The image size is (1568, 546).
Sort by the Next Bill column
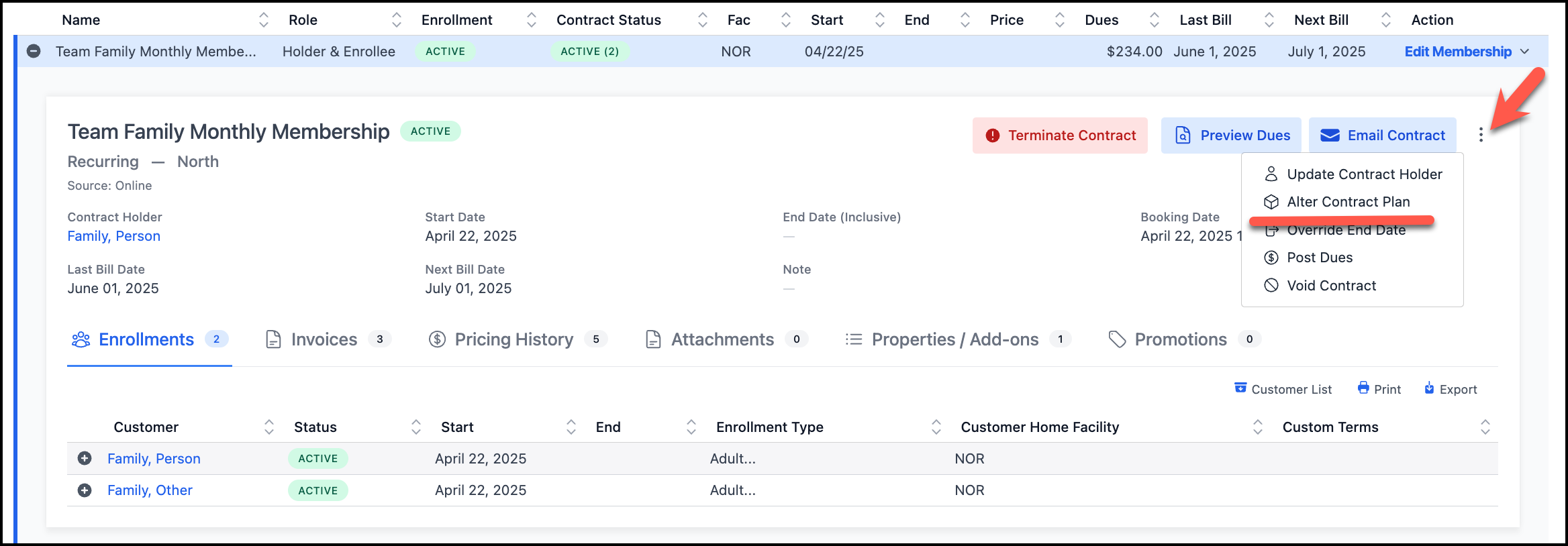[1386, 20]
